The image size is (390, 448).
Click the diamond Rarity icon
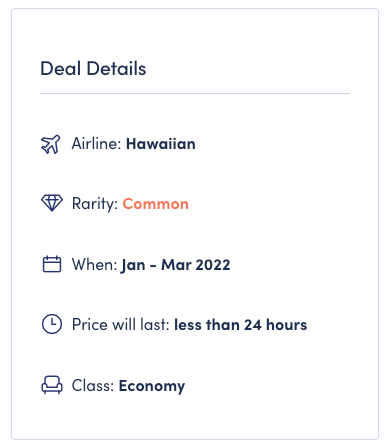52,203
